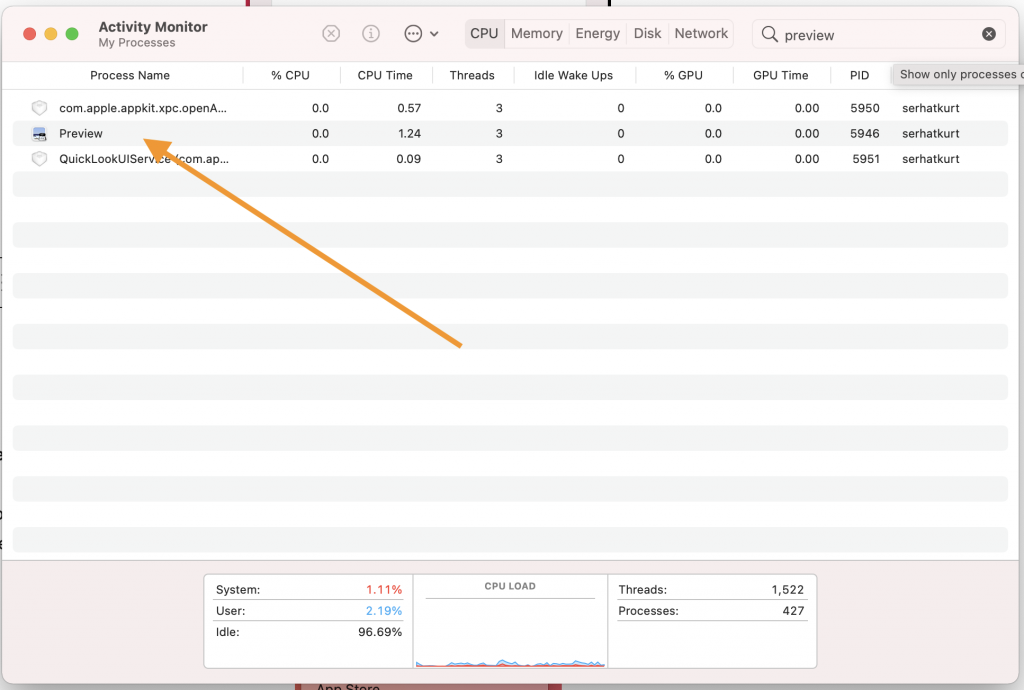Close the Activity Monitor window with red button
The width and height of the screenshot is (1024, 690).
[x=29, y=34]
